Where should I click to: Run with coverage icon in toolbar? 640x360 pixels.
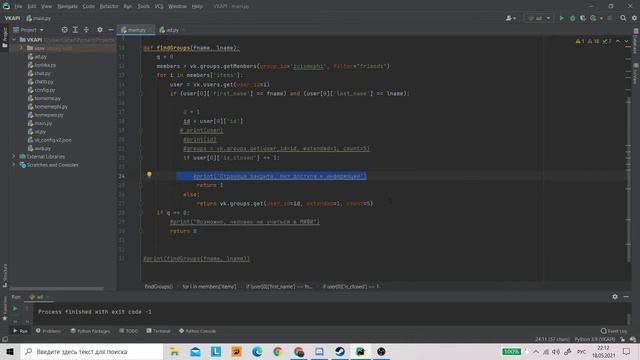click(x=583, y=18)
